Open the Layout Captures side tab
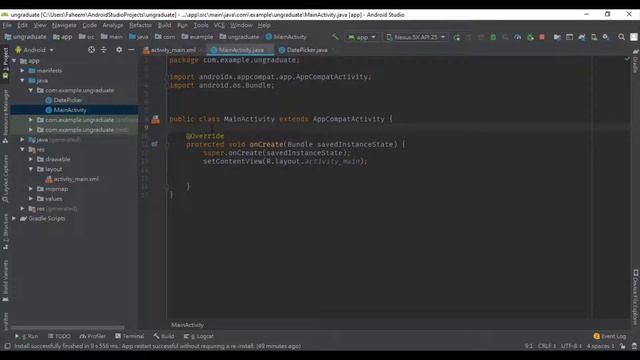The height and width of the screenshot is (360, 640). point(5,178)
